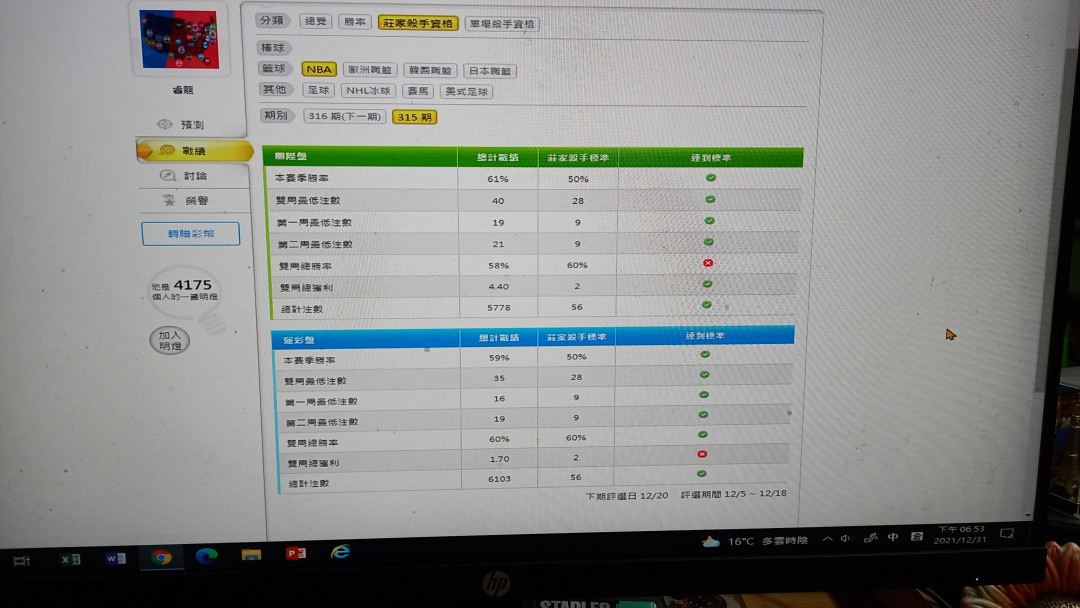Open Task View on taskbar
Image resolution: width=1080 pixels, height=608 pixels.
click(21, 560)
